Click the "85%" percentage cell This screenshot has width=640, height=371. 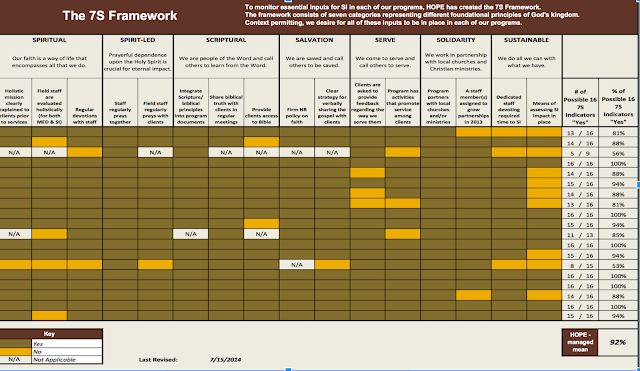coord(618,235)
